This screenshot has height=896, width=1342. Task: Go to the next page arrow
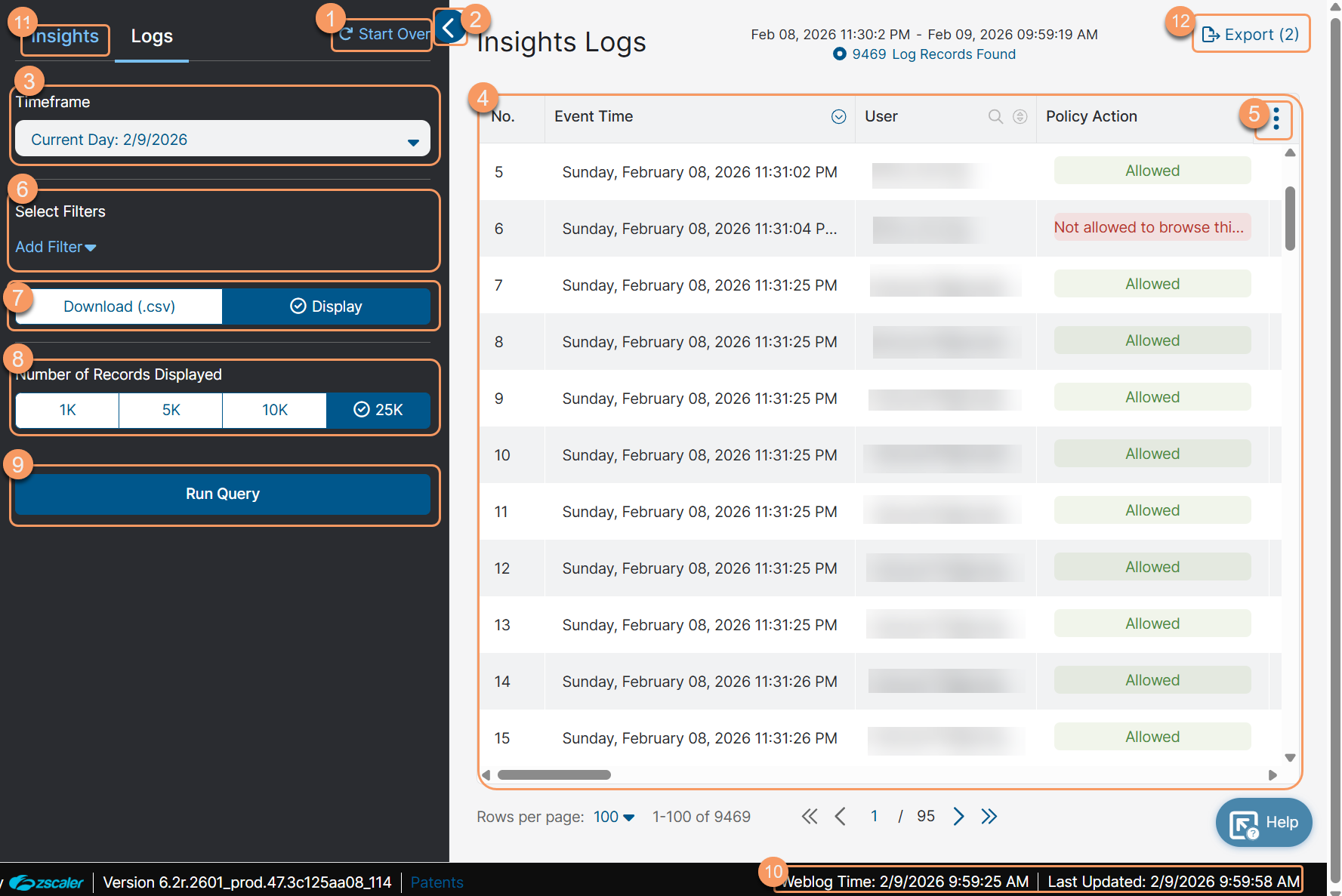point(958,816)
